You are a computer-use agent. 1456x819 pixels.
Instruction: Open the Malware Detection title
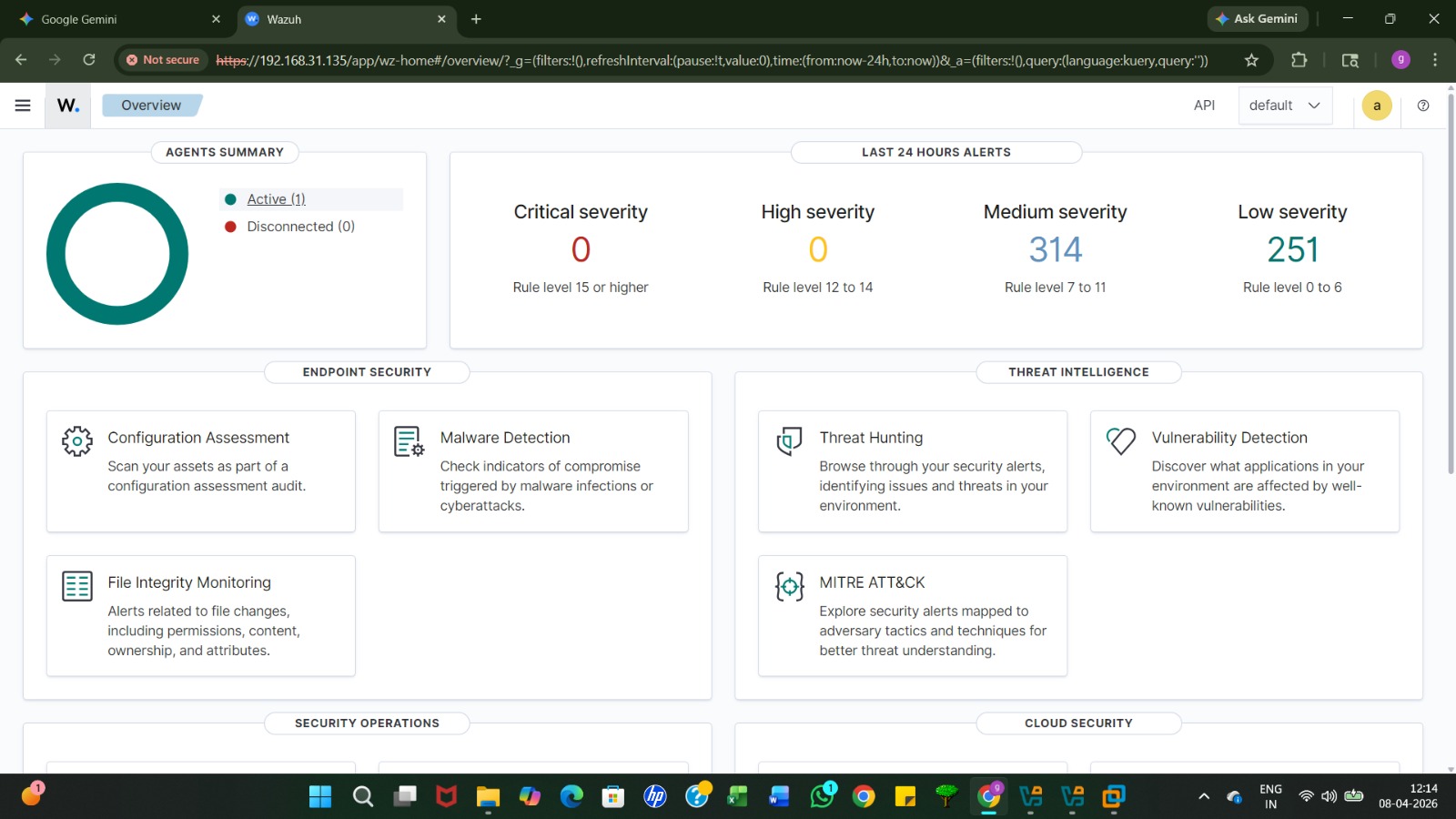tap(505, 438)
